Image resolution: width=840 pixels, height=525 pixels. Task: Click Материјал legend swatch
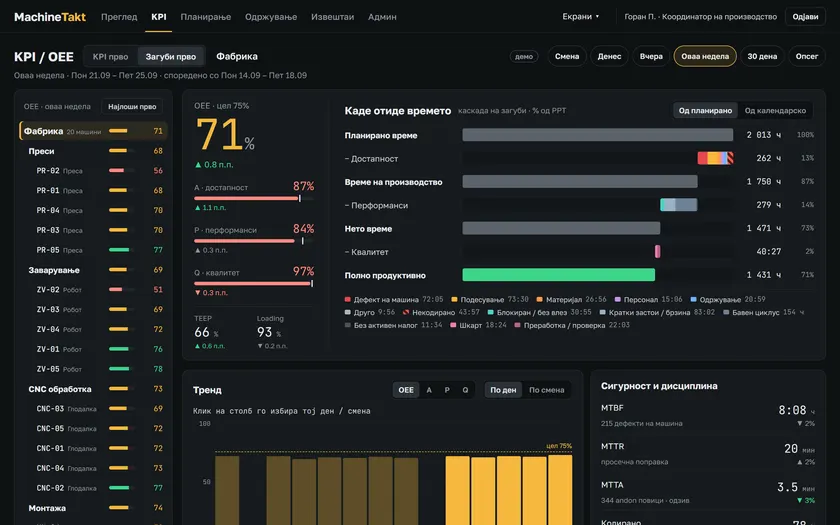tap(539, 299)
